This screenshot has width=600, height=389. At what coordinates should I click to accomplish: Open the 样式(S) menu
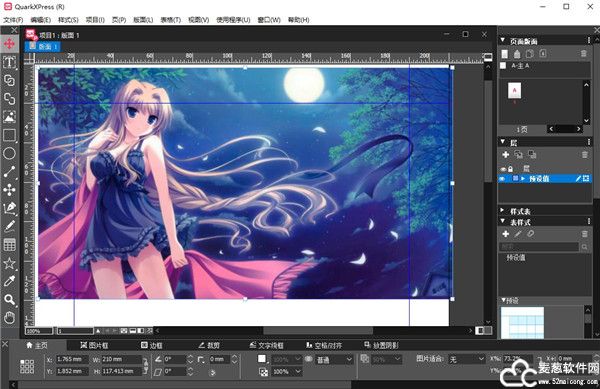point(68,20)
